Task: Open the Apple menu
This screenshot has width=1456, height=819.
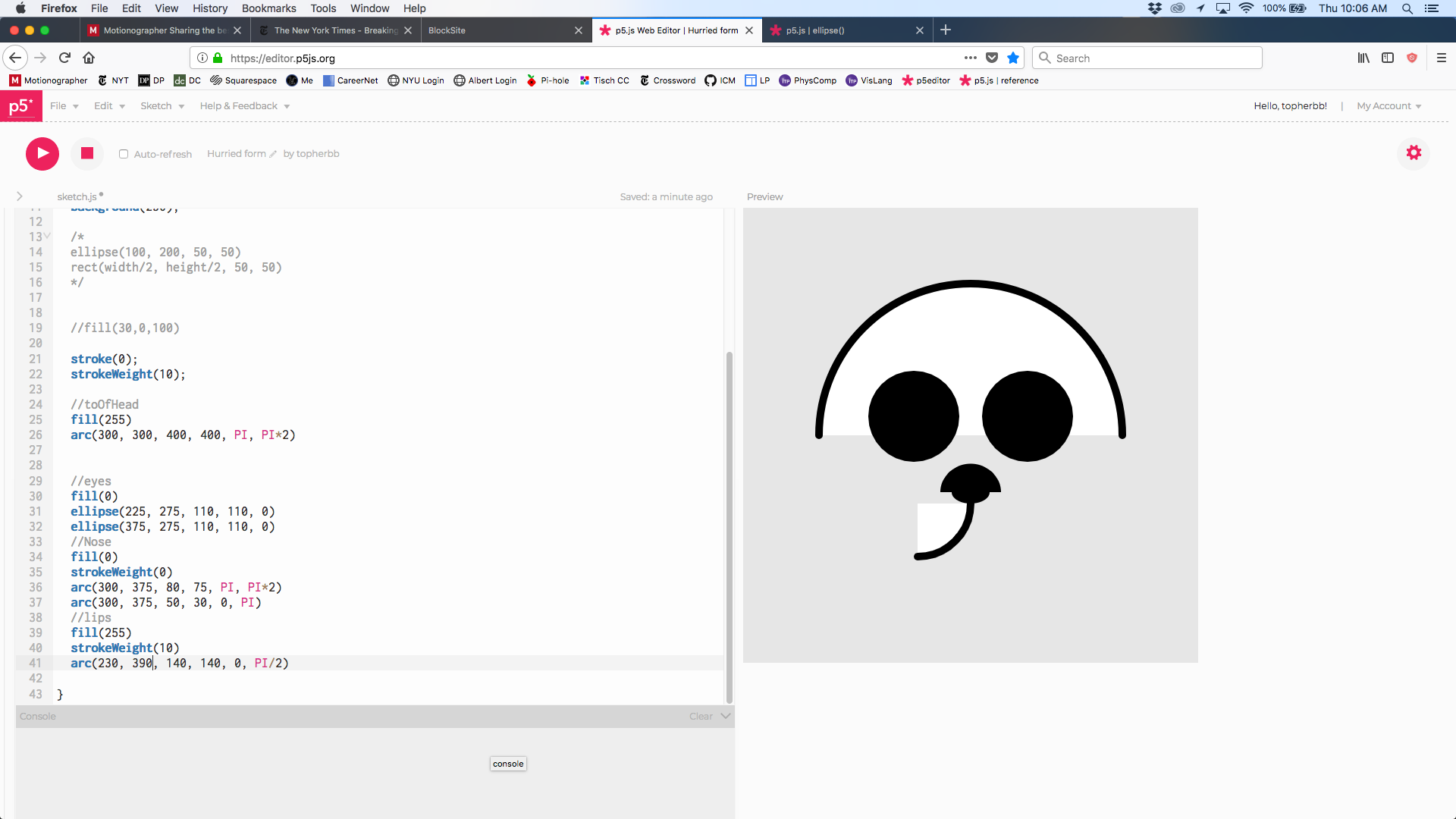Action: [x=20, y=8]
